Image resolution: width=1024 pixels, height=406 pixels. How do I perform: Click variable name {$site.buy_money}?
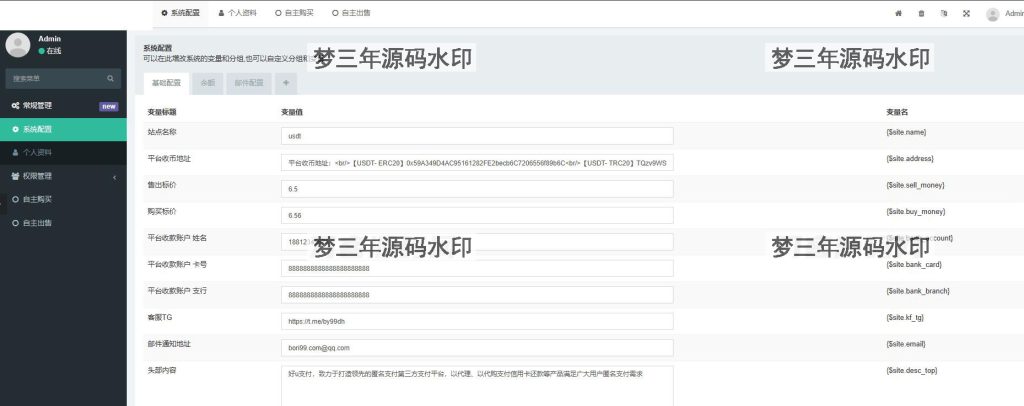click(x=916, y=211)
